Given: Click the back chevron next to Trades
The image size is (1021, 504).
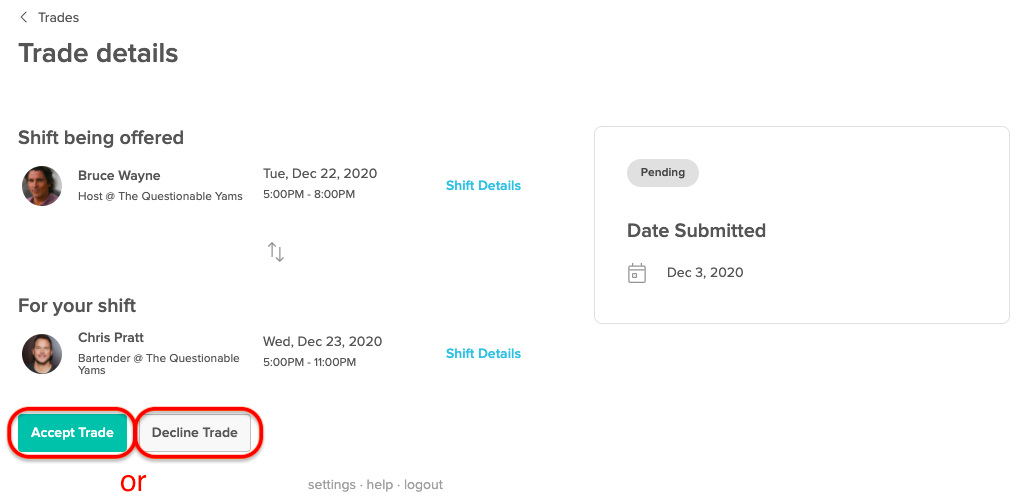Looking at the screenshot, I should click(24, 17).
